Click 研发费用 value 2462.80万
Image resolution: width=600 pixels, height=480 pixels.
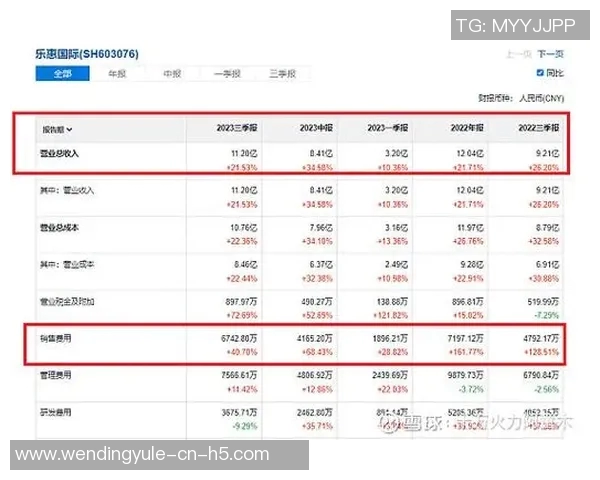315,412
